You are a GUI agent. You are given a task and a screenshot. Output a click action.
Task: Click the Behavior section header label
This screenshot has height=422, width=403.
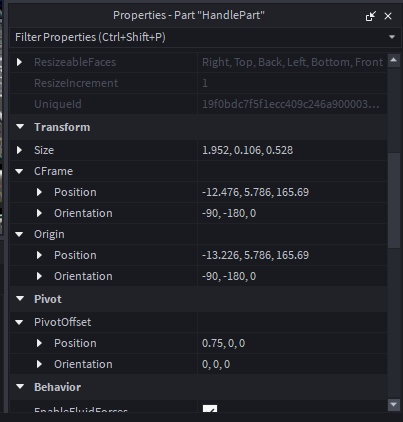pos(57,387)
